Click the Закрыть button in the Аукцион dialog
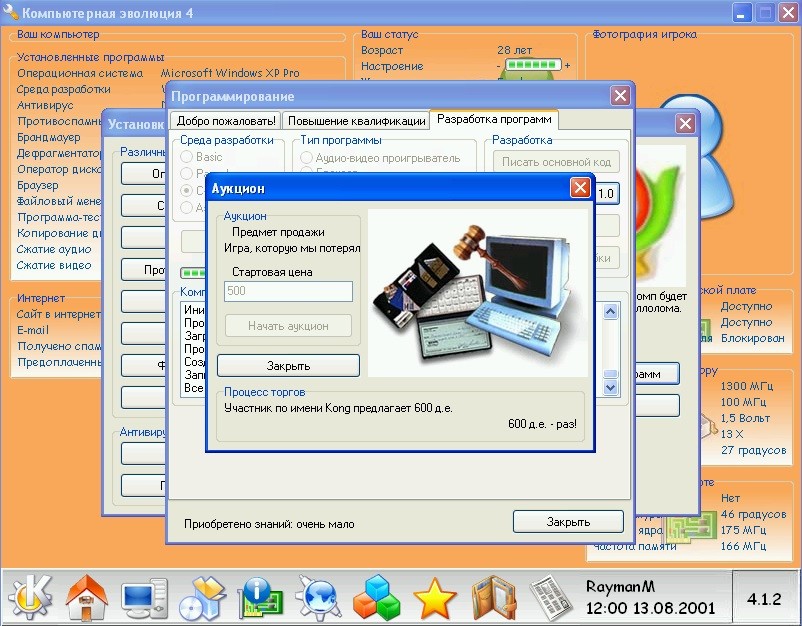Viewport: 802px width, 626px height. pos(288,366)
